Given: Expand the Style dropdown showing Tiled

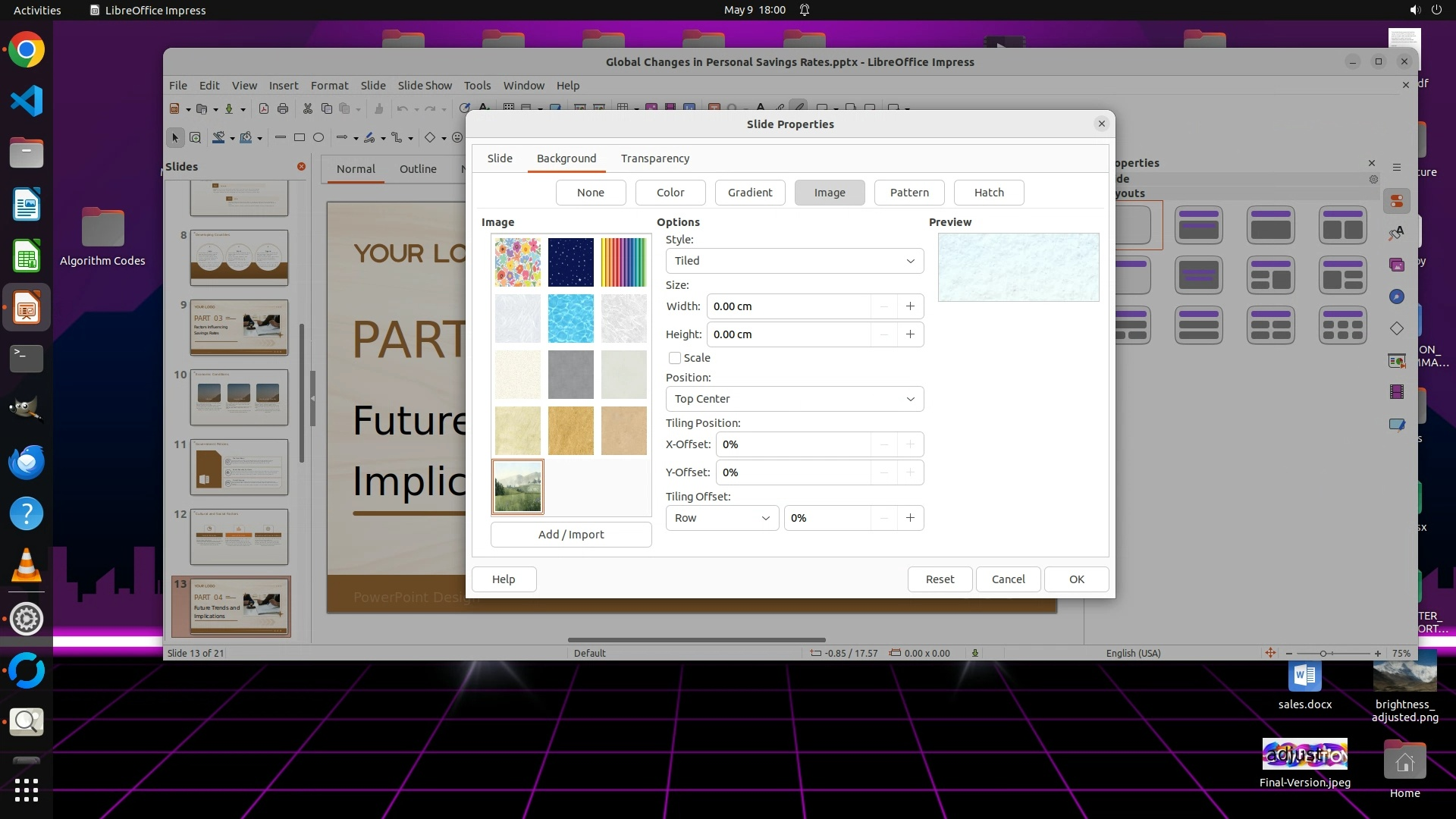Looking at the screenshot, I should pyautogui.click(x=794, y=261).
